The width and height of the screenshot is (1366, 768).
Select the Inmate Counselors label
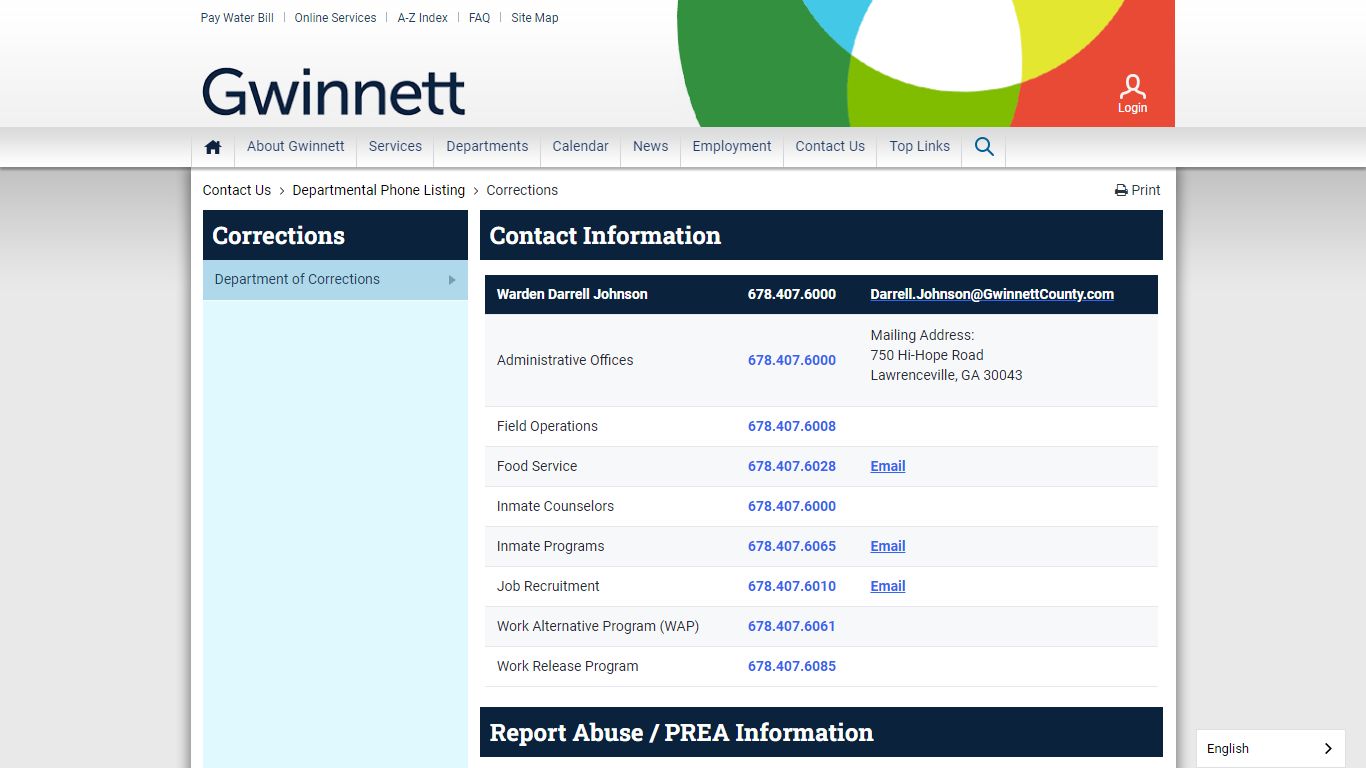[555, 506]
